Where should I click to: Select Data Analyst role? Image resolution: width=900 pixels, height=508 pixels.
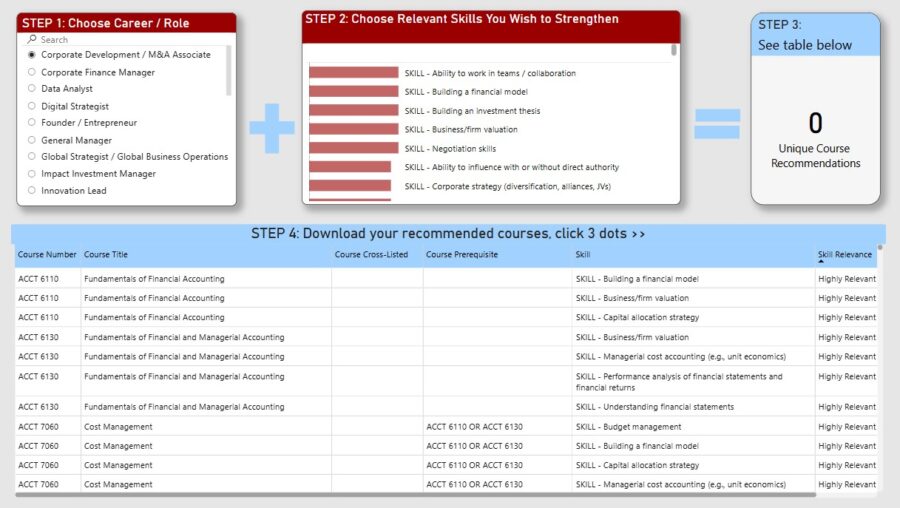60,88
